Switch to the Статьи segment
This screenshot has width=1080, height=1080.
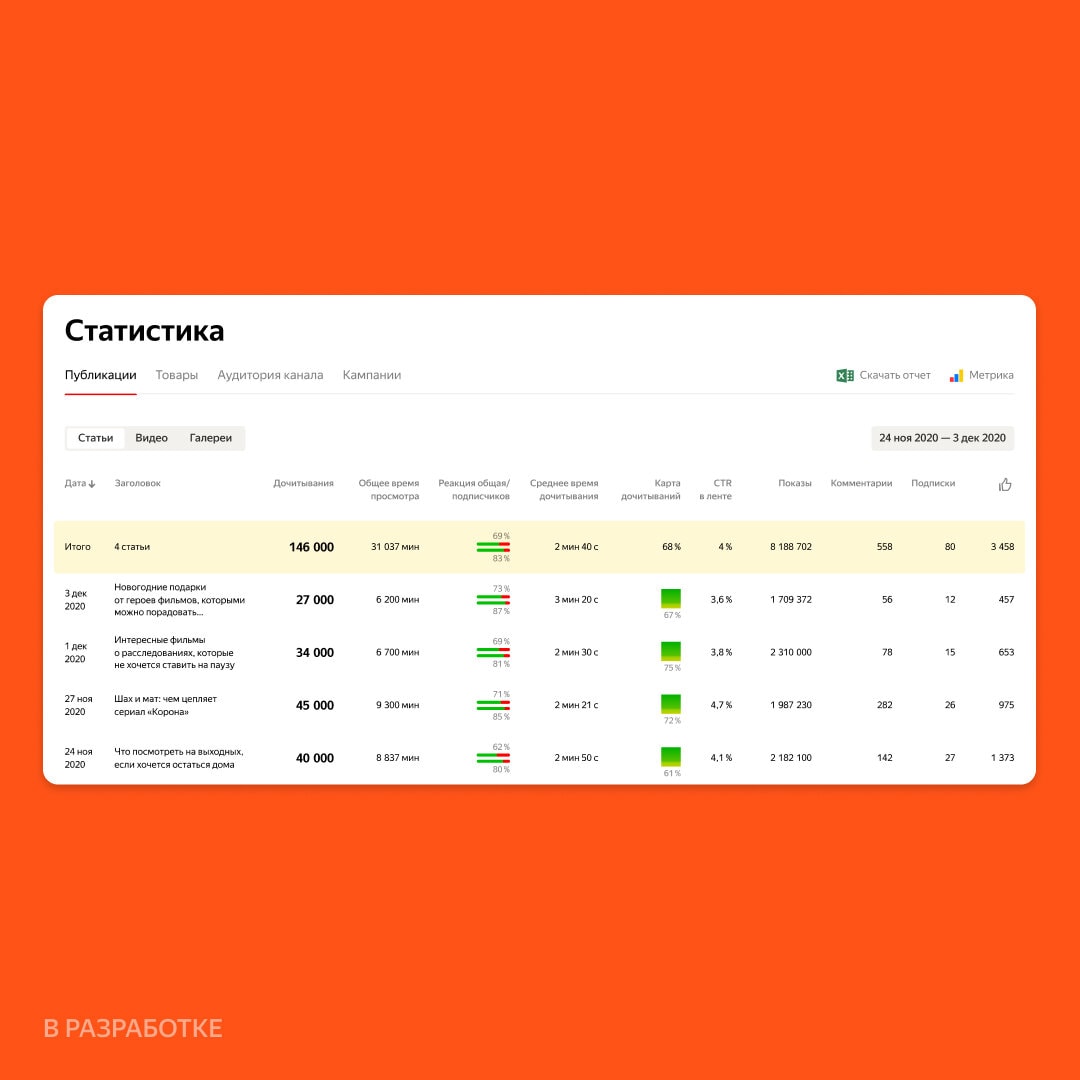click(x=96, y=438)
